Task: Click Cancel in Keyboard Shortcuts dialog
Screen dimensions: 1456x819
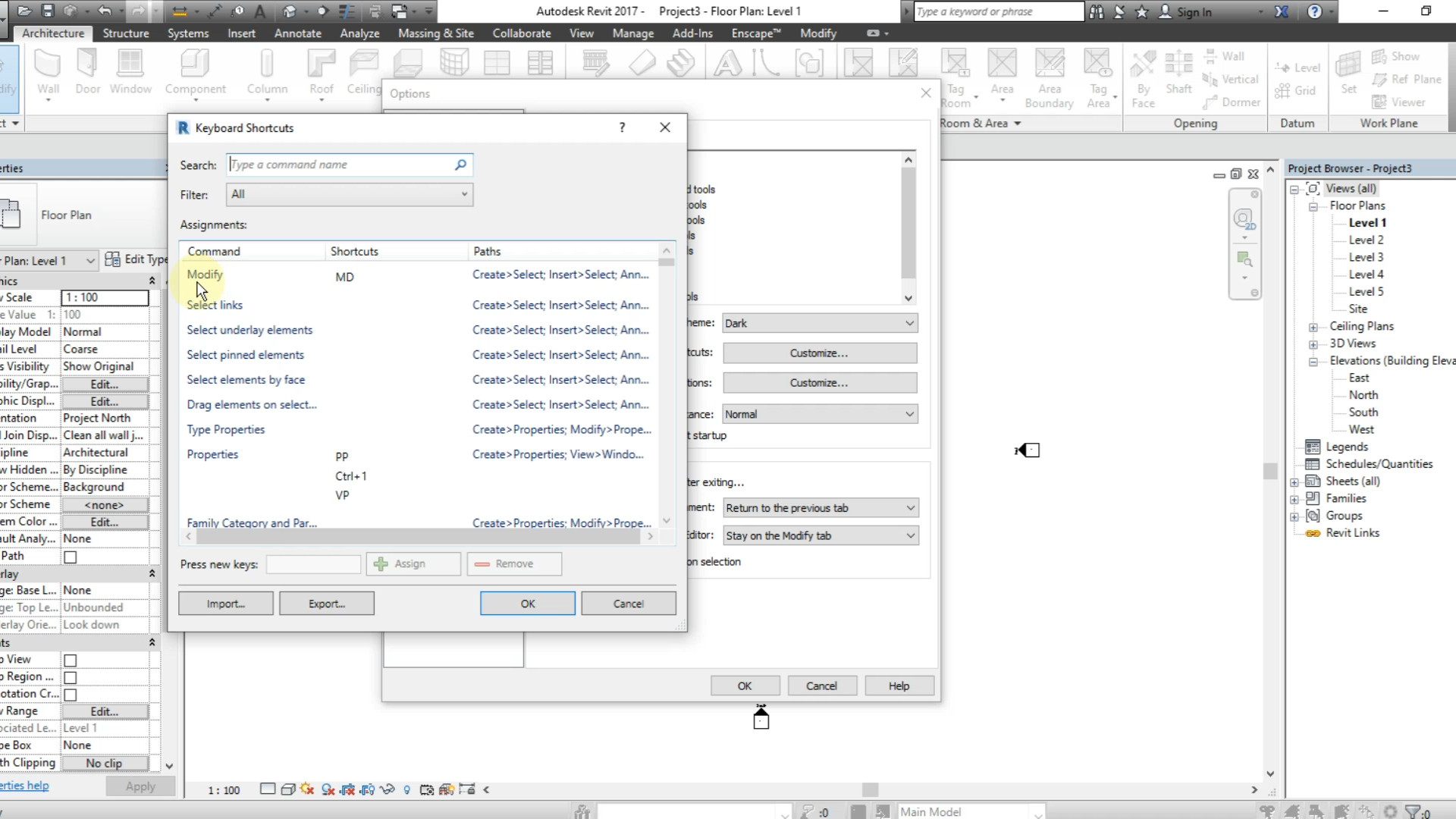Action: coord(629,604)
